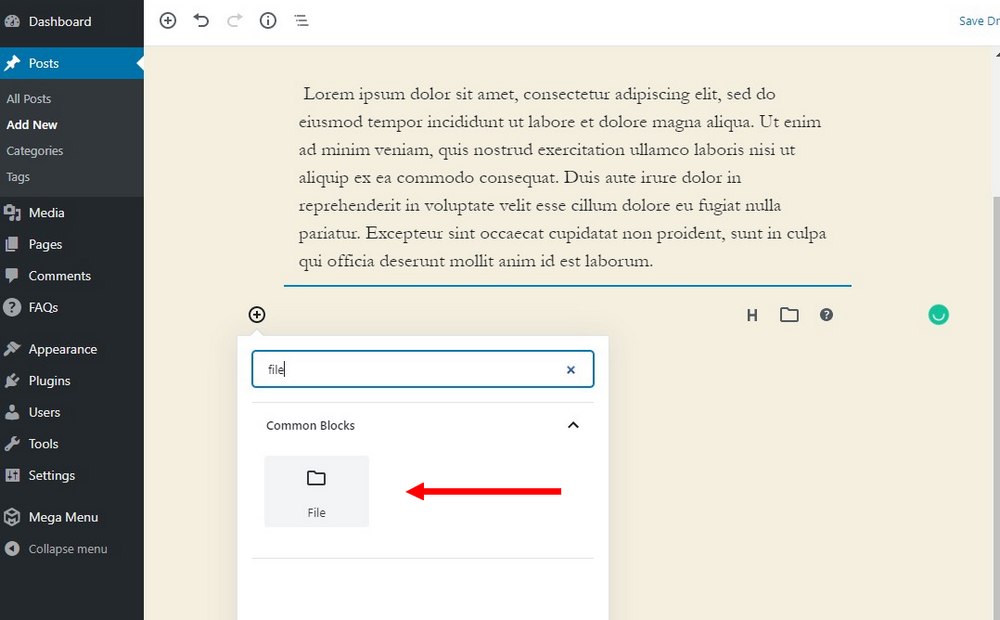
Task: Click the green smiley status icon
Action: pyautogui.click(x=938, y=314)
